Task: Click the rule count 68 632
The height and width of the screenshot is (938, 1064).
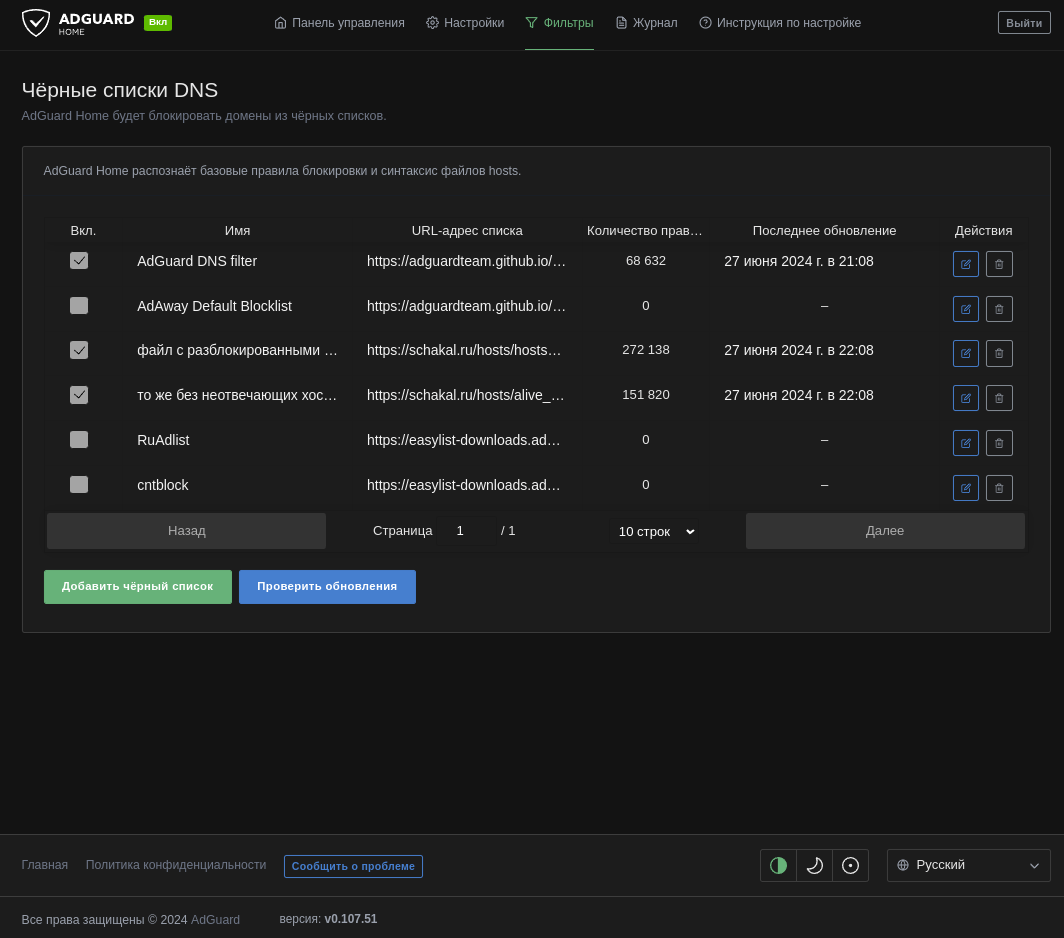Action: coord(645,261)
